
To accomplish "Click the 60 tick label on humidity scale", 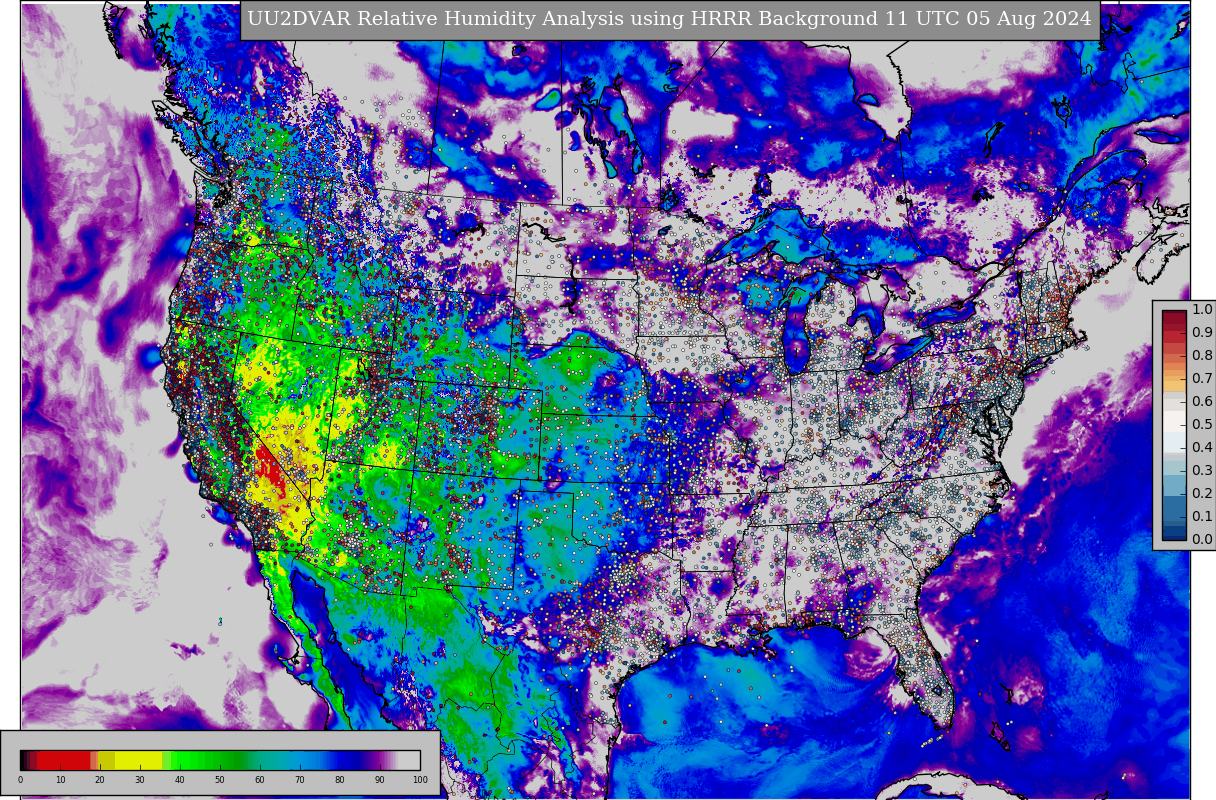I will point(260,780).
